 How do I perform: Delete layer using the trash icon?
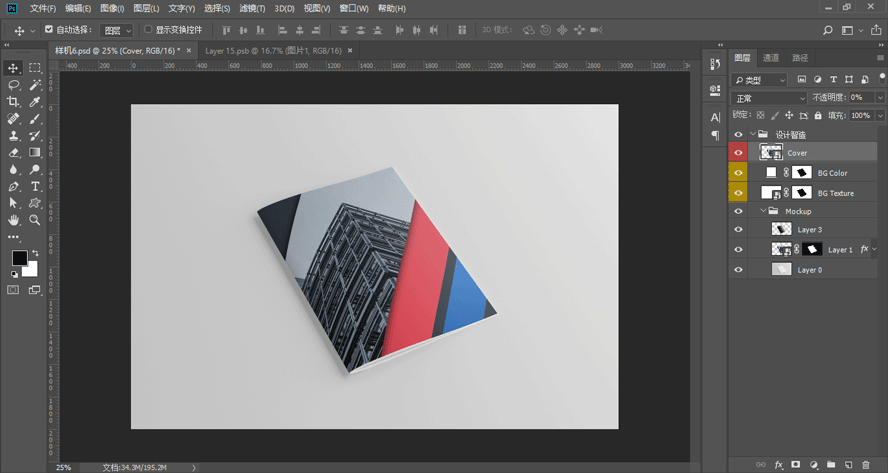pos(865,465)
